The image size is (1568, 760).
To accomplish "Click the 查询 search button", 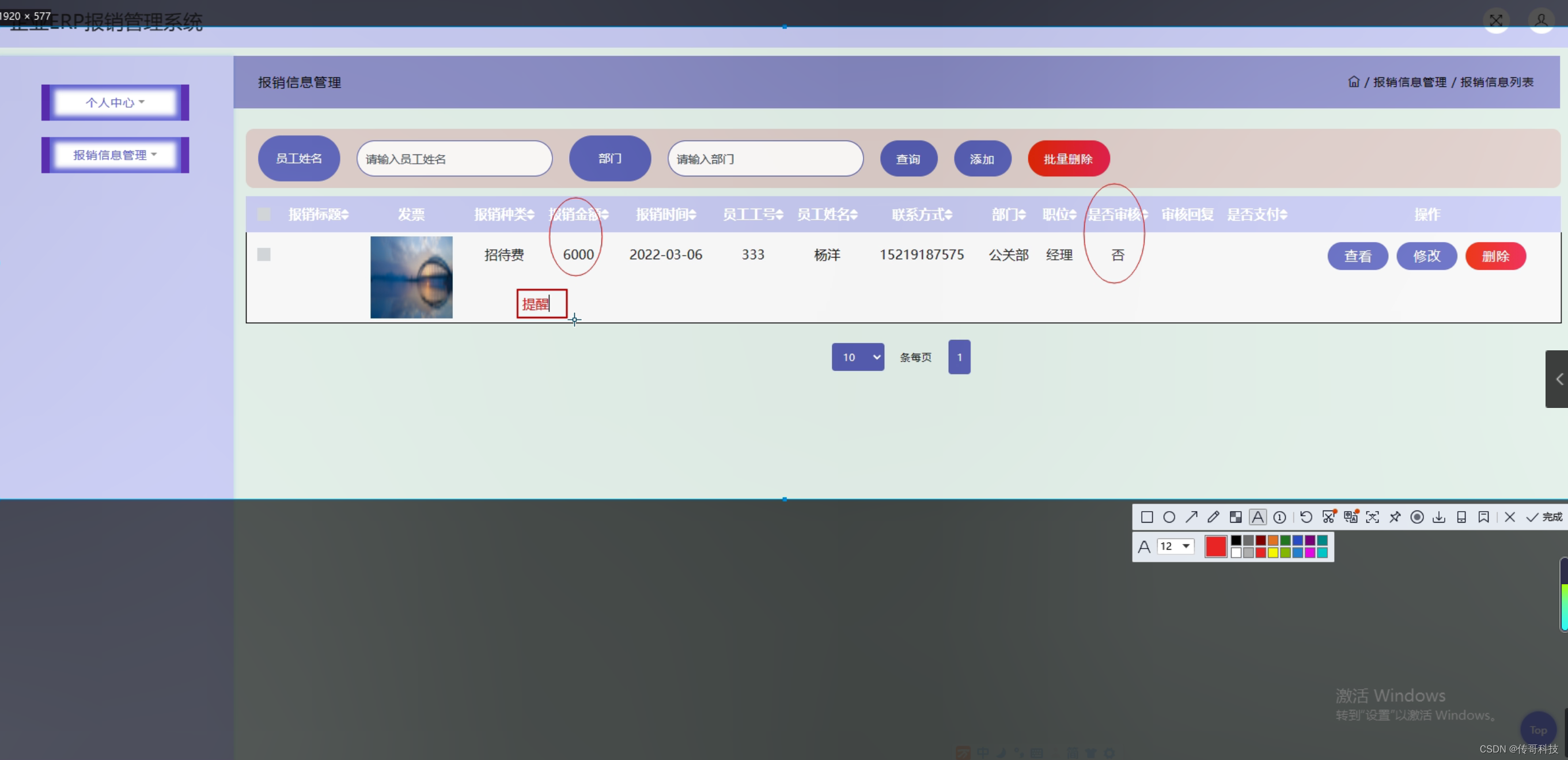I will click(x=908, y=158).
